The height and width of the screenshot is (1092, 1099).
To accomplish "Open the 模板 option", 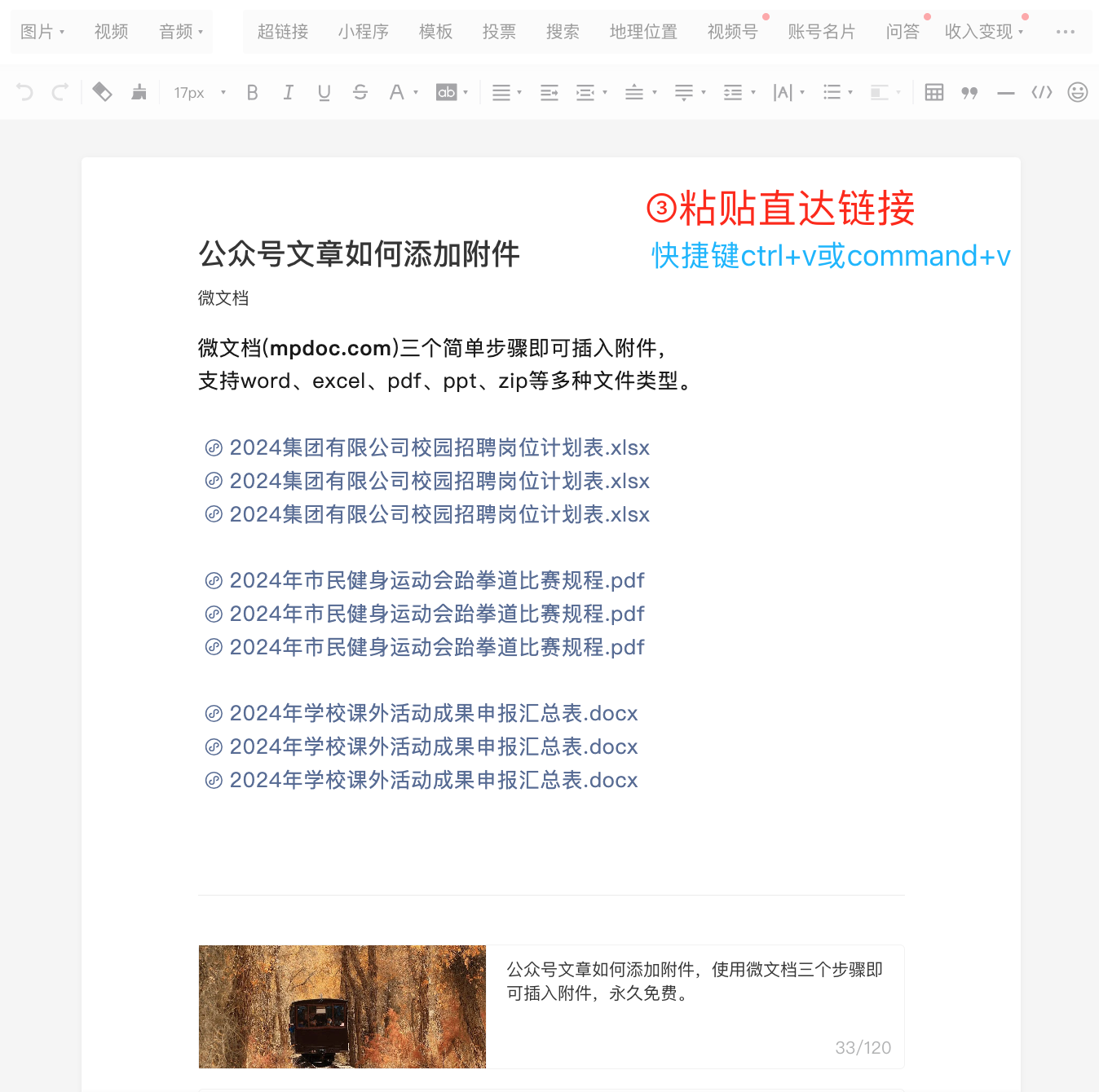I will (x=435, y=32).
